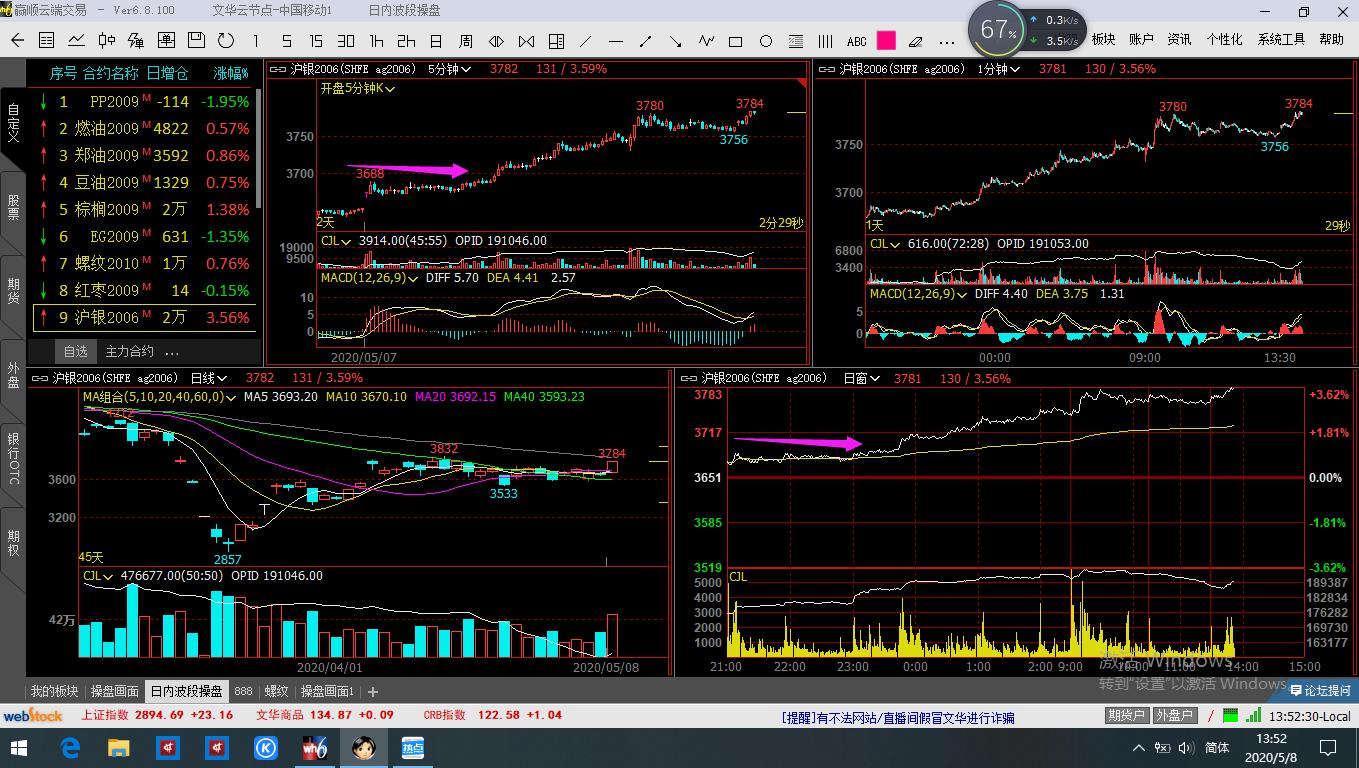Click the back arrow toolbar icon
Image resolution: width=1359 pixels, height=768 pixels.
tap(17, 41)
